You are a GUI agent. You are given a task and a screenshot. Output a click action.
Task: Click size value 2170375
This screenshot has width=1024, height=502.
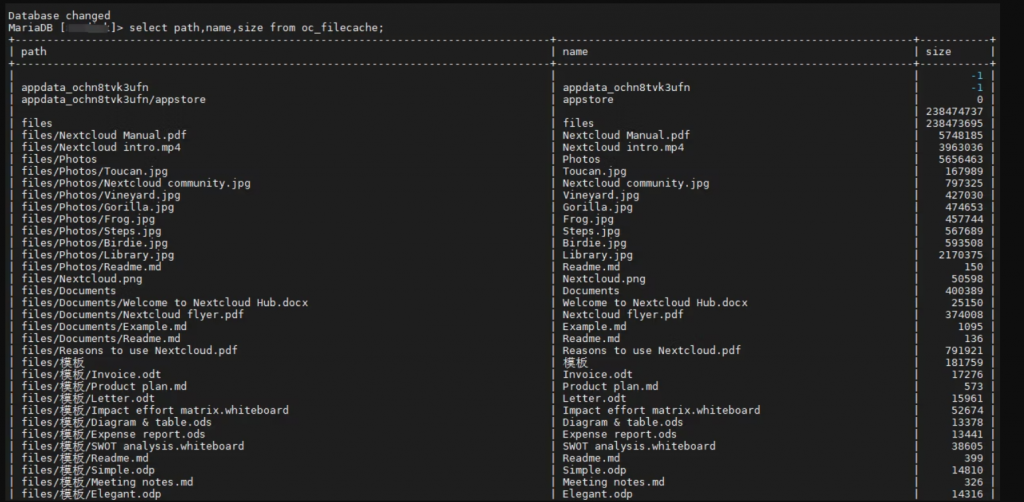[961, 255]
